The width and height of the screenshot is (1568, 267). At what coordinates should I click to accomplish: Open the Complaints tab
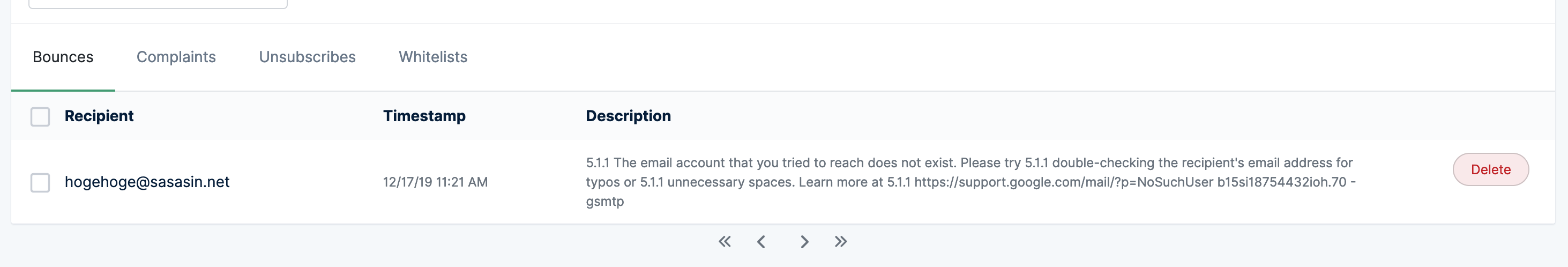click(x=176, y=57)
